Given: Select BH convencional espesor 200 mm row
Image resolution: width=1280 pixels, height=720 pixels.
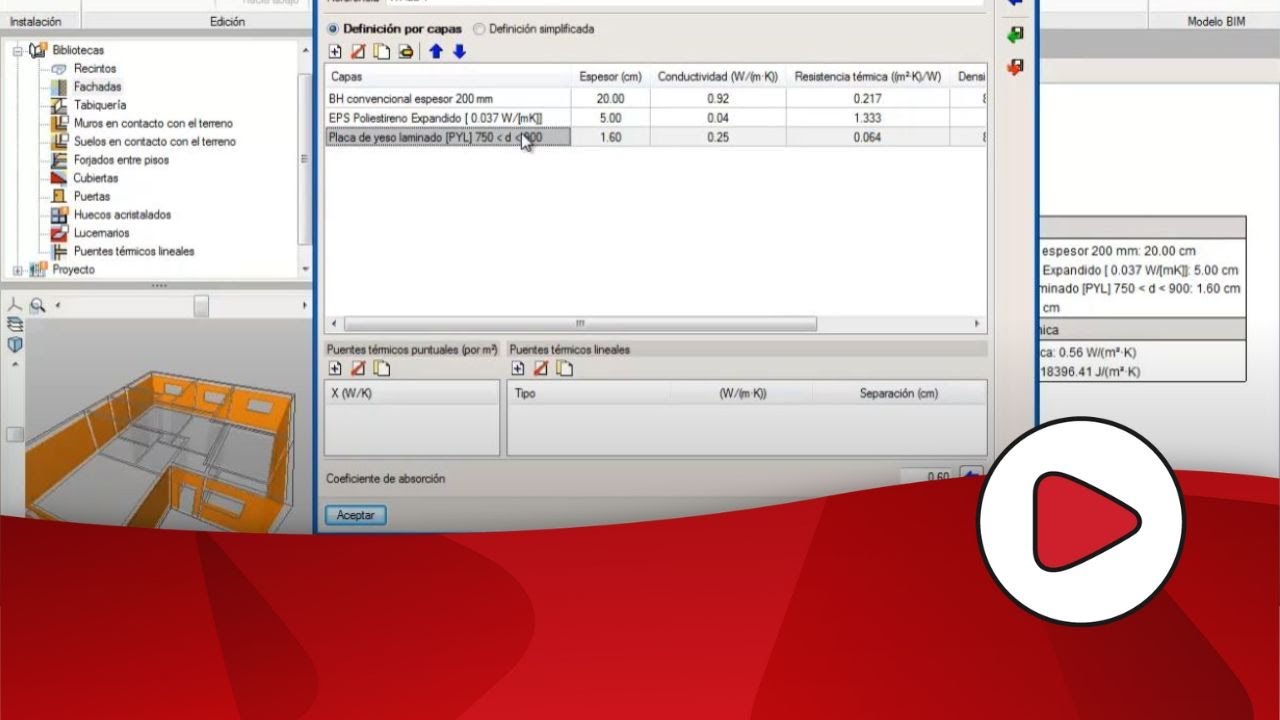Looking at the screenshot, I should (x=655, y=99).
